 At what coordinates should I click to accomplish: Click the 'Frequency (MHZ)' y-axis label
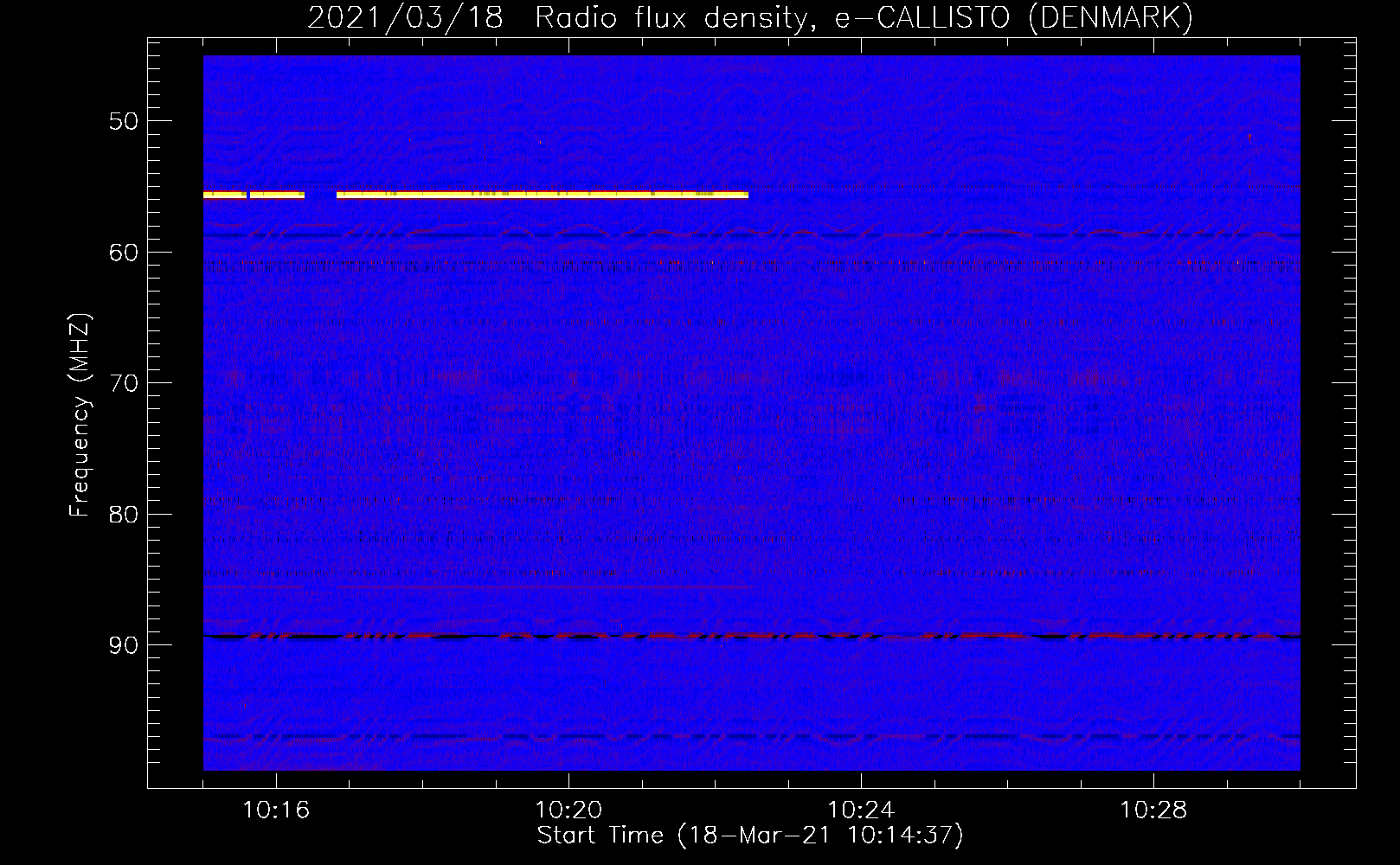(x=80, y=415)
